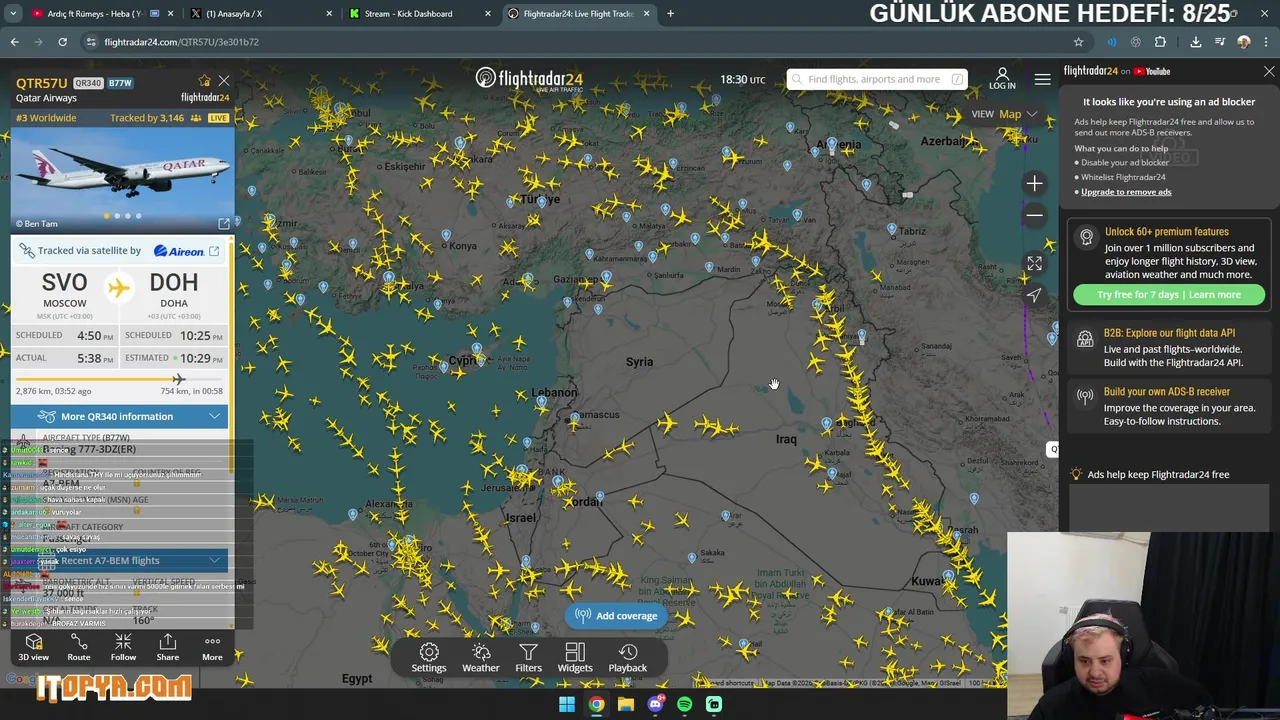This screenshot has height=720, width=1280.
Task: Expand Recent A7-BEM flights section
Action: [120, 560]
